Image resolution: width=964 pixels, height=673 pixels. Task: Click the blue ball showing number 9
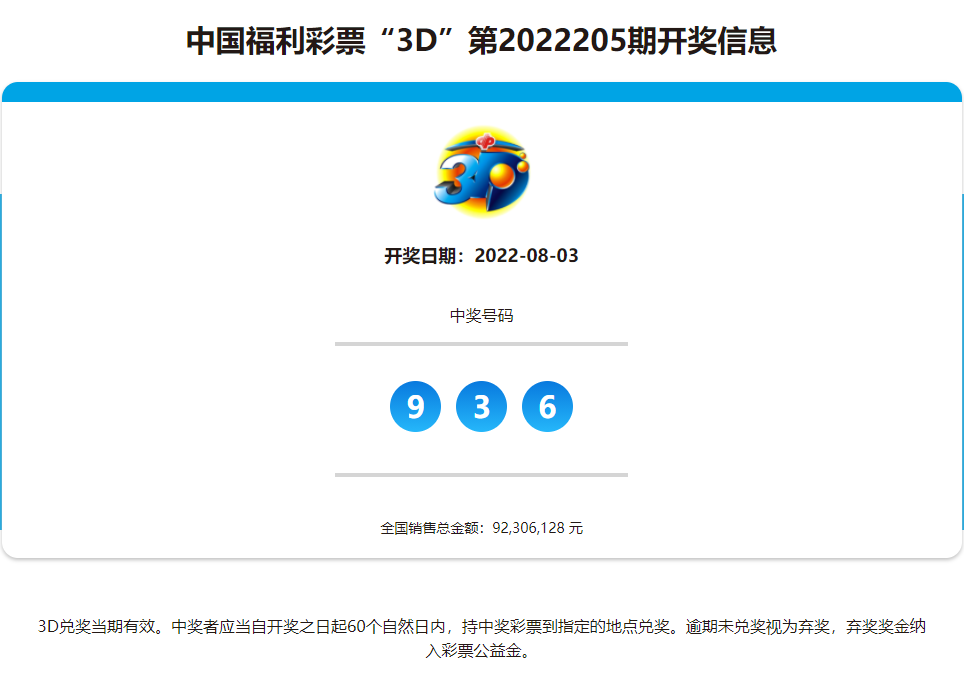(415, 407)
